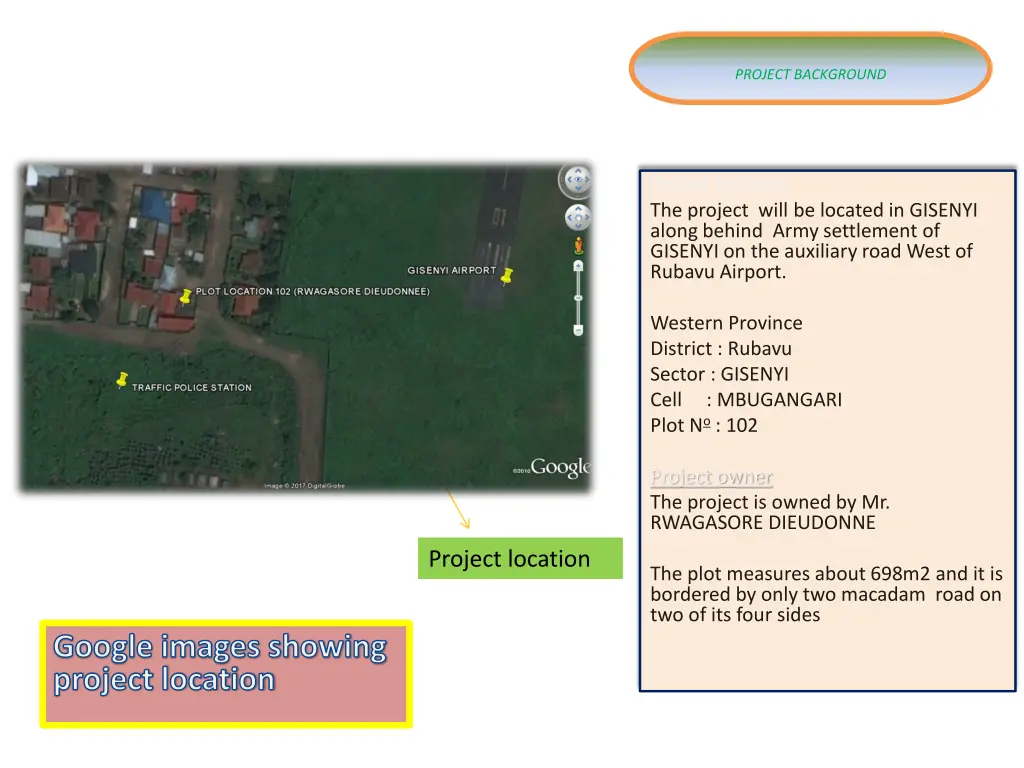1024x768 pixels.
Task: Select the Google images showing project location box
Action: [225, 673]
